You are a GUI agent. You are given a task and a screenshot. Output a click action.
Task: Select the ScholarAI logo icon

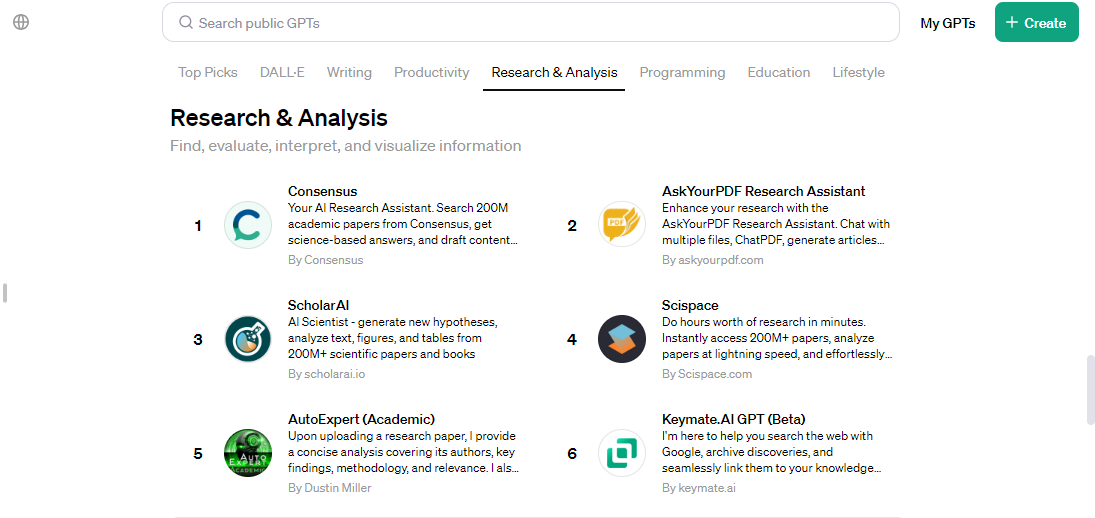pos(247,339)
